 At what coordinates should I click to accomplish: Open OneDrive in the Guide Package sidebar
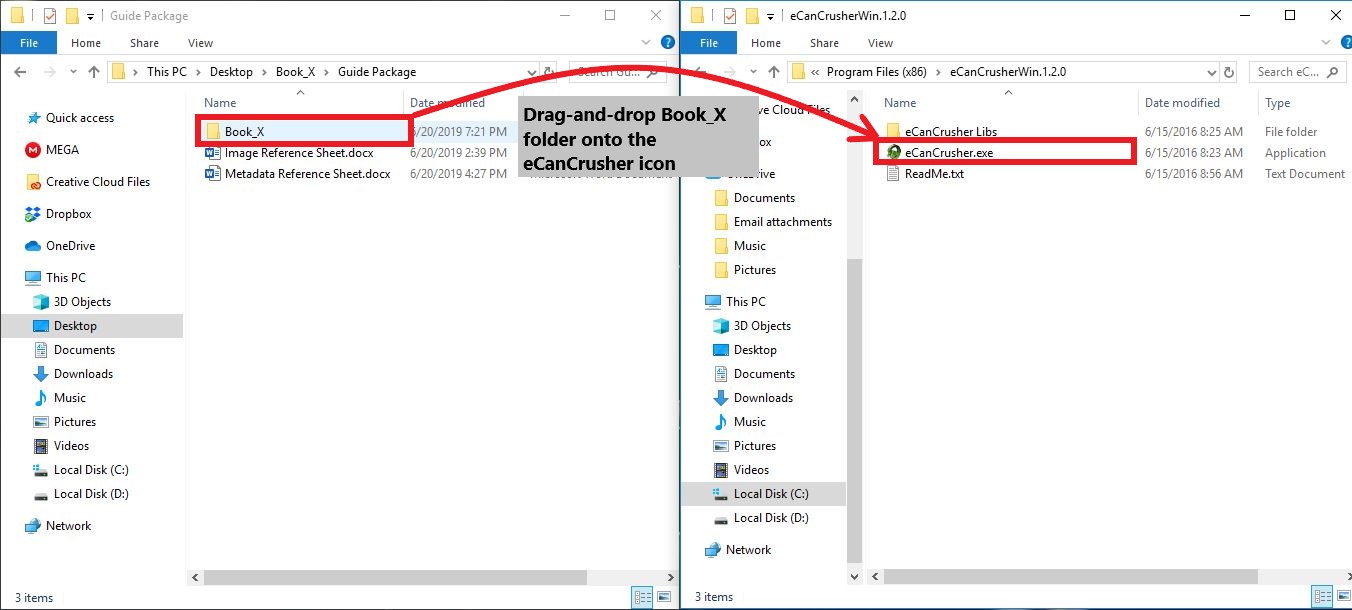pyautogui.click(x=60, y=246)
